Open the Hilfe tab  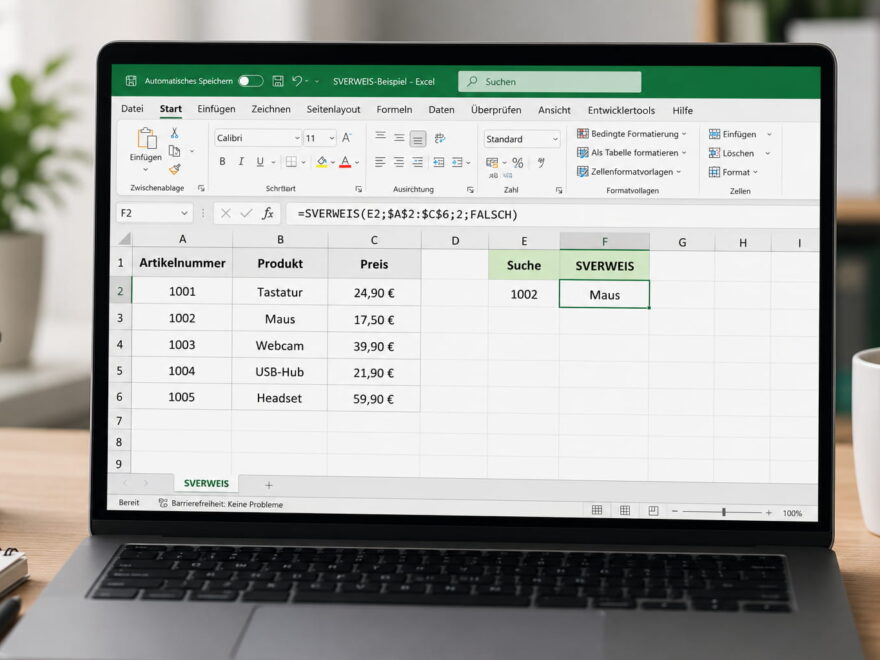pyautogui.click(x=682, y=111)
